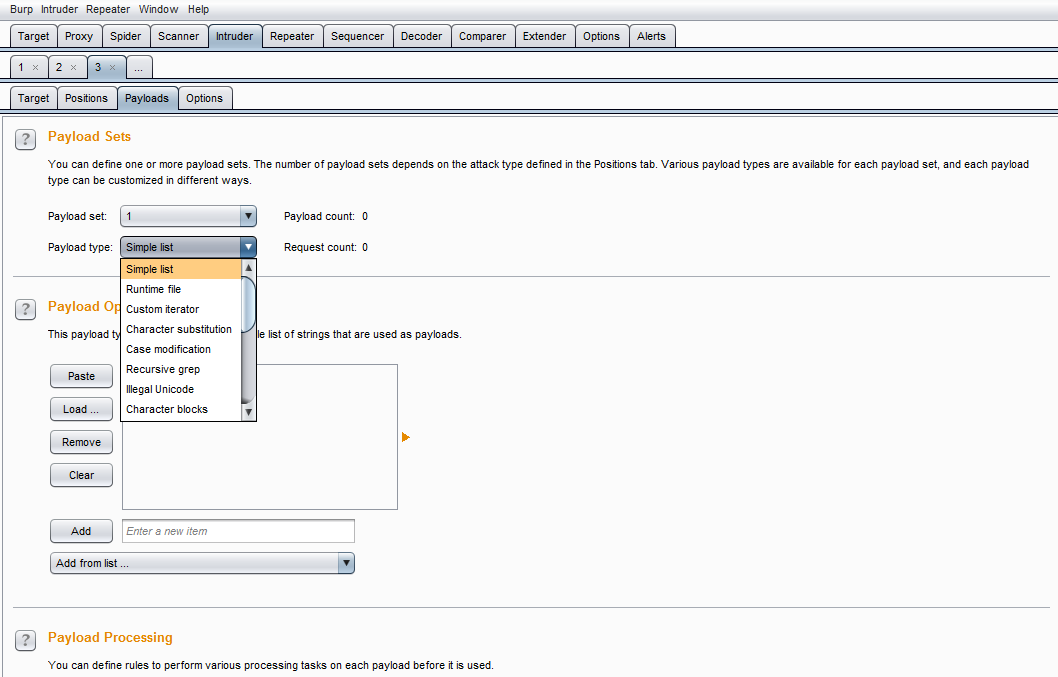Switch to the Extender tab
Viewport: 1058px width, 677px height.
(x=545, y=36)
